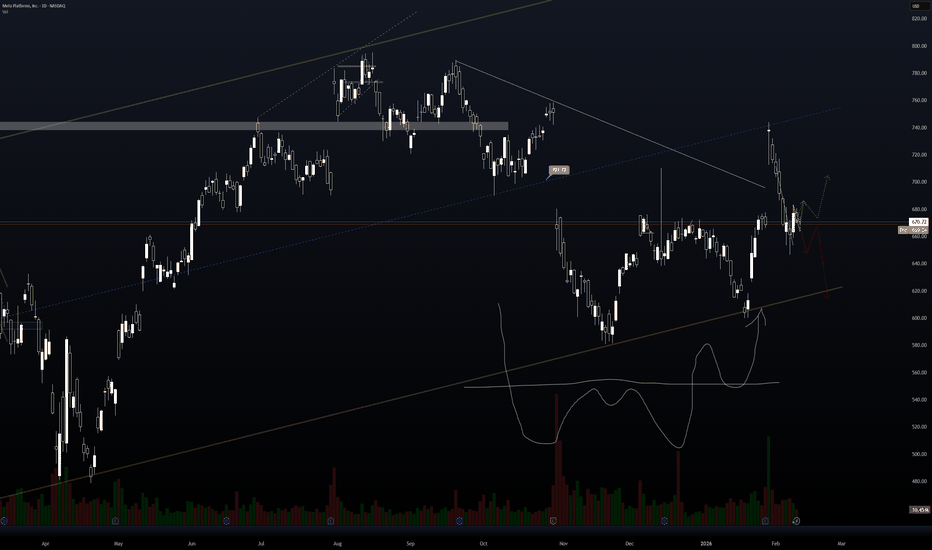The height and width of the screenshot is (550, 932).
Task: Click the 480.00 price axis label
Action: point(919,481)
